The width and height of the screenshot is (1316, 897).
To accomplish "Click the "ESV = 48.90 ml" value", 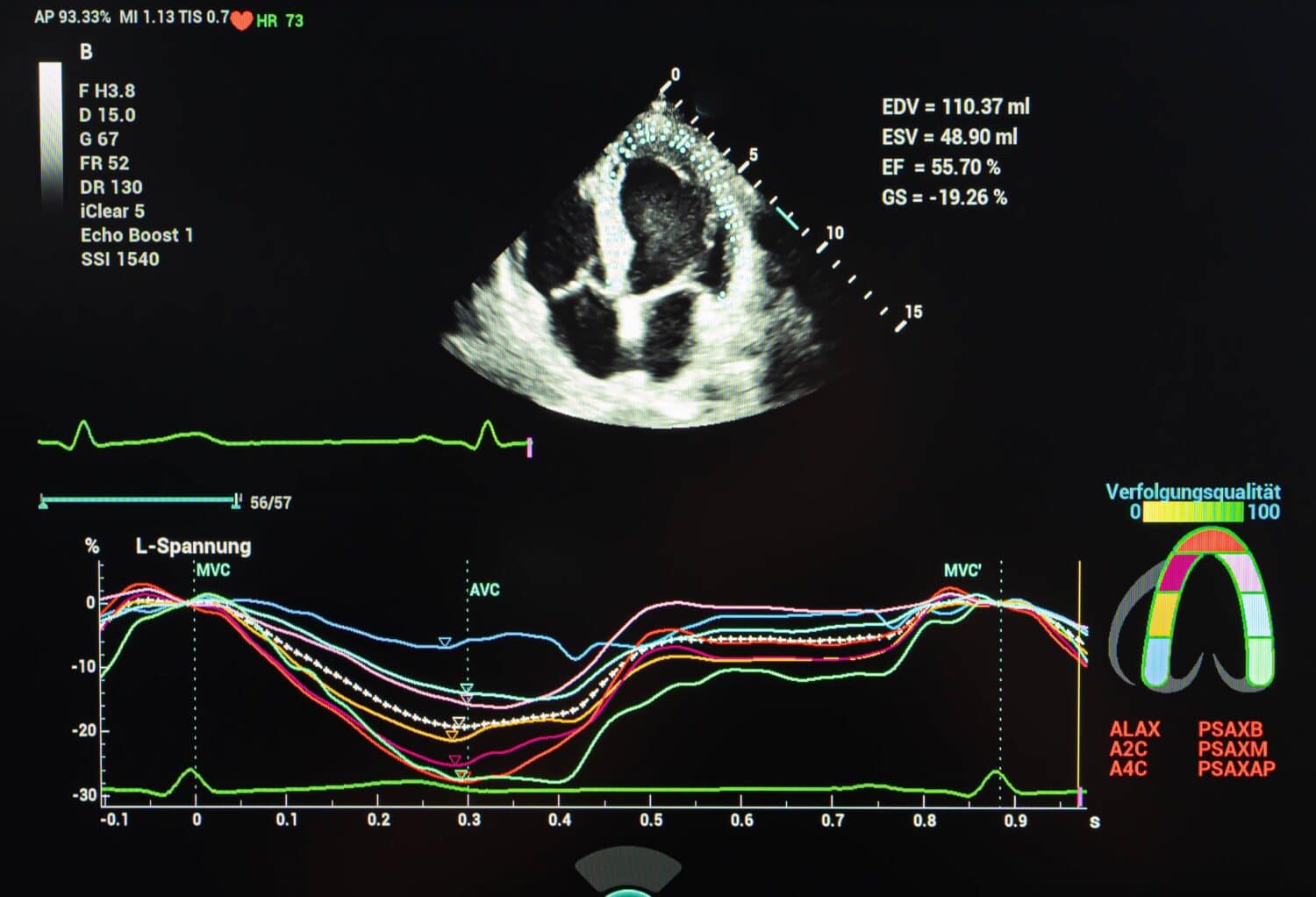I will [x=949, y=137].
